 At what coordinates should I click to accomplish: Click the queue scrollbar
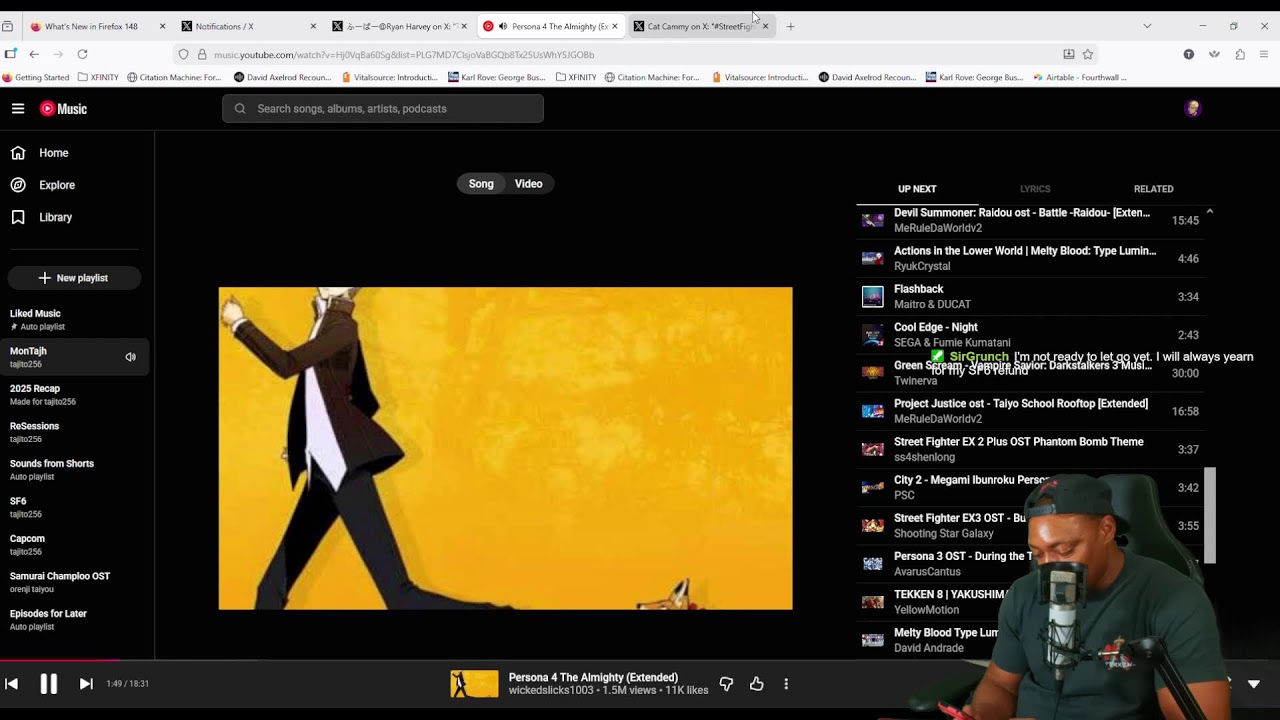[x=1210, y=515]
